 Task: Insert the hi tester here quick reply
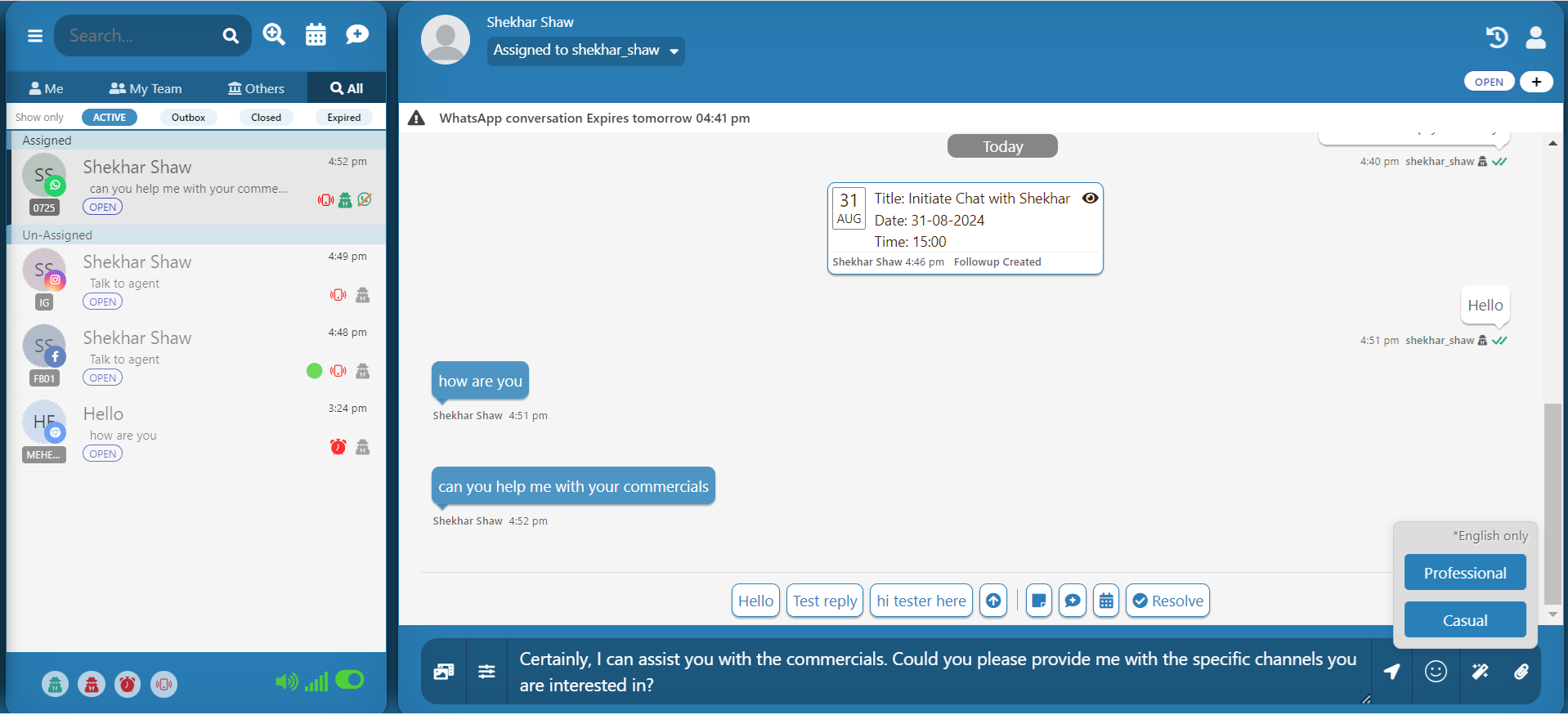(x=921, y=601)
